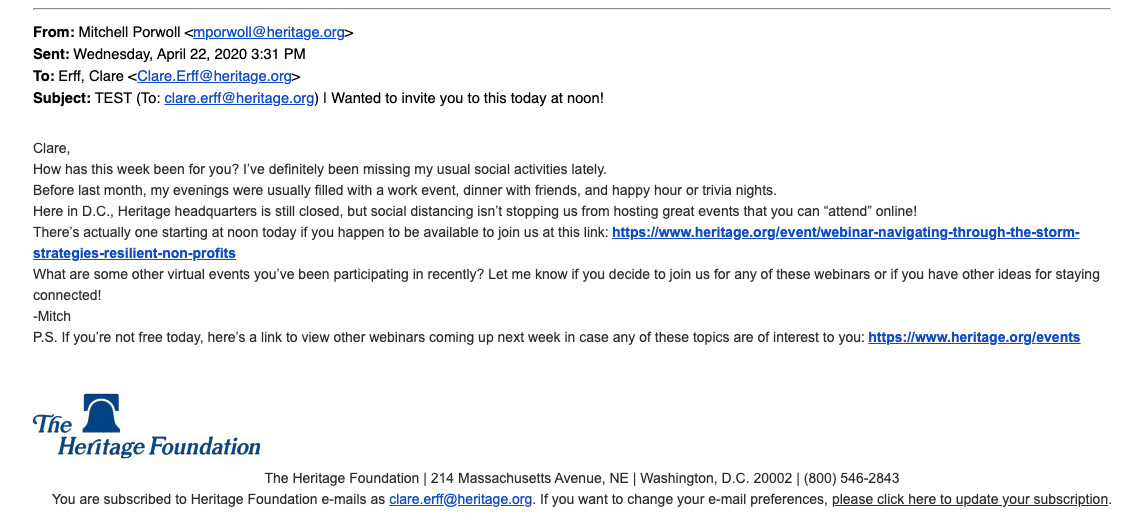Click the sender name Mitchell Porwoll

click(x=129, y=32)
